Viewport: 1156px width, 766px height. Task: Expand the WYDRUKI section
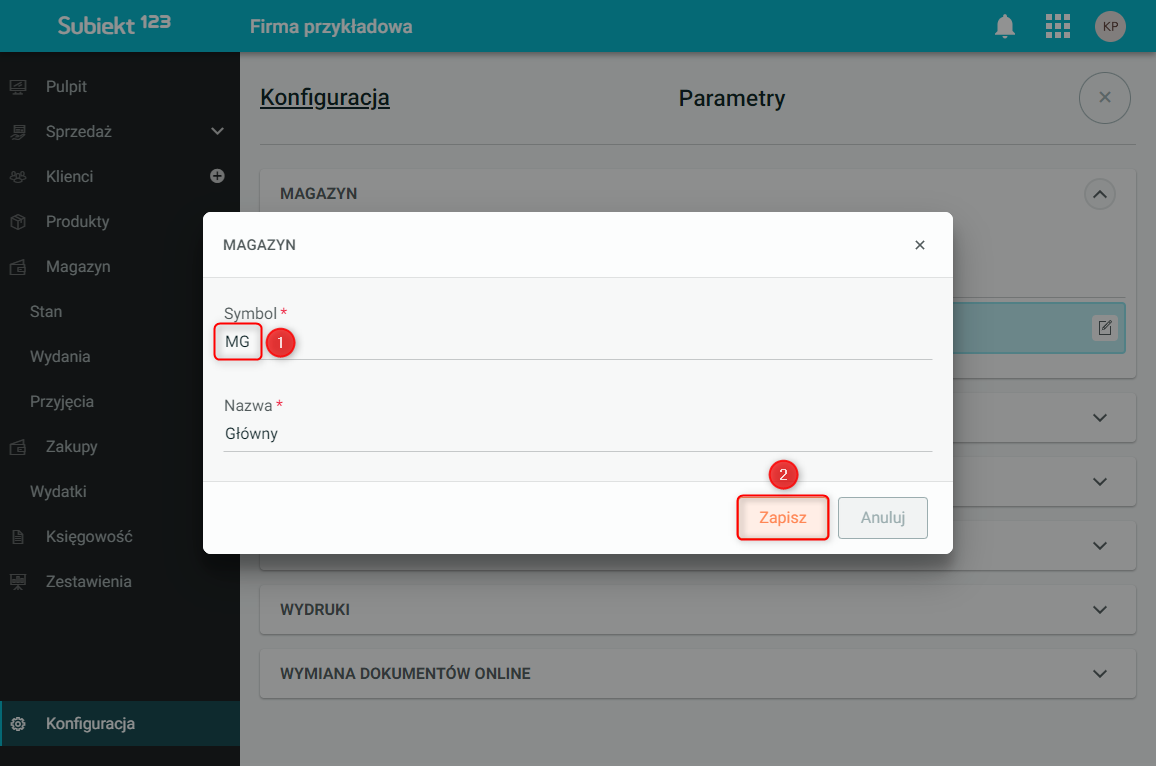697,610
